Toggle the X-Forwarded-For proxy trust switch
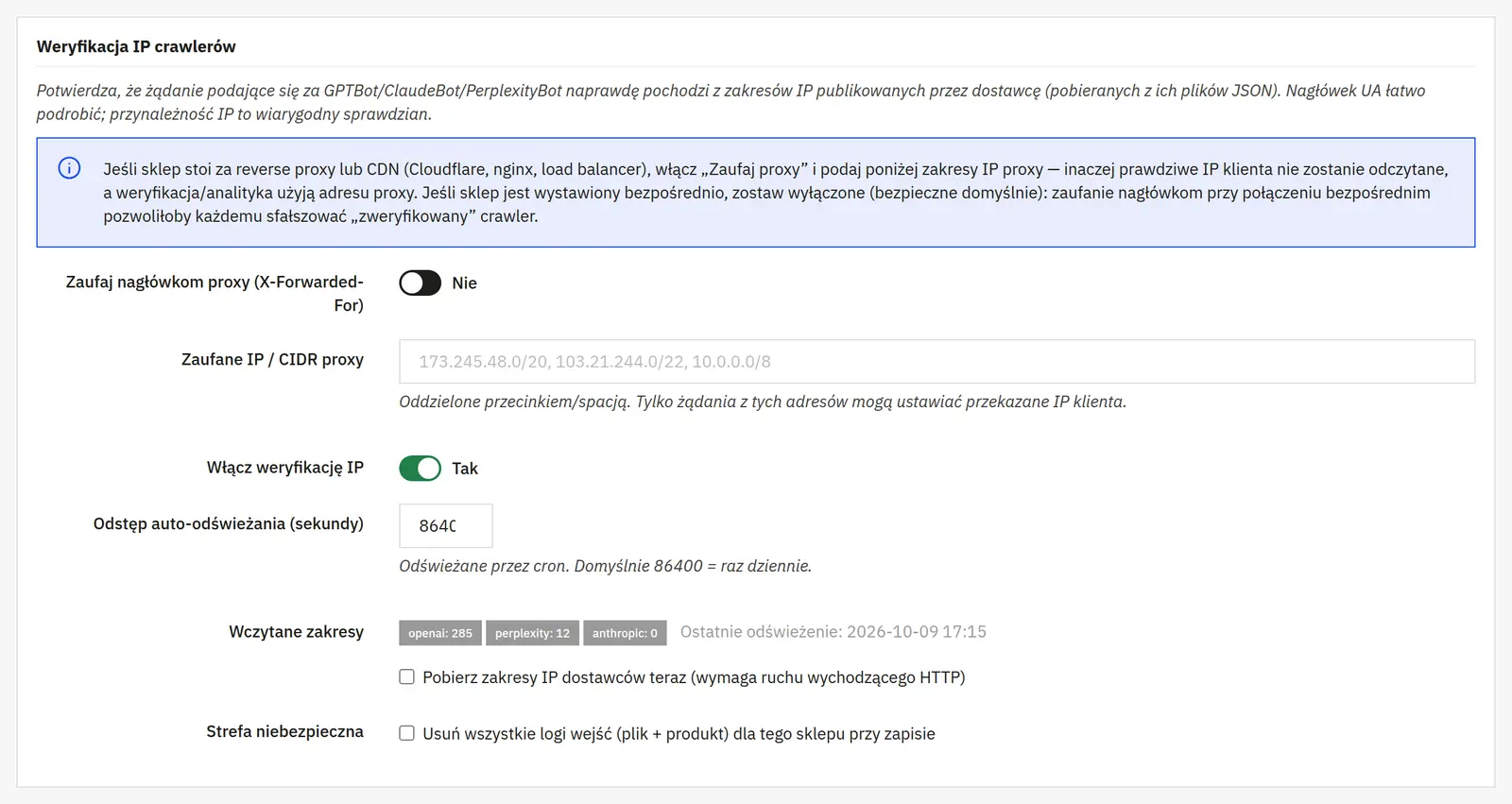 point(420,283)
